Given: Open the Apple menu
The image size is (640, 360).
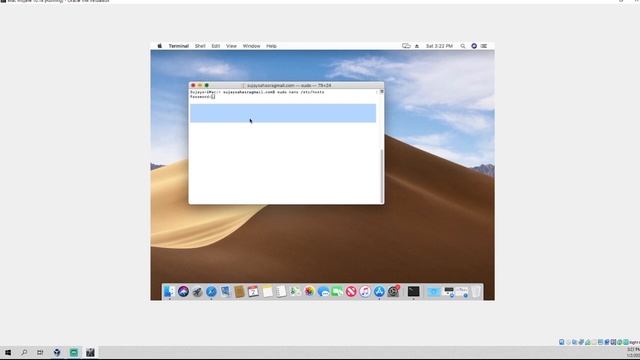Looking at the screenshot, I should (160, 46).
